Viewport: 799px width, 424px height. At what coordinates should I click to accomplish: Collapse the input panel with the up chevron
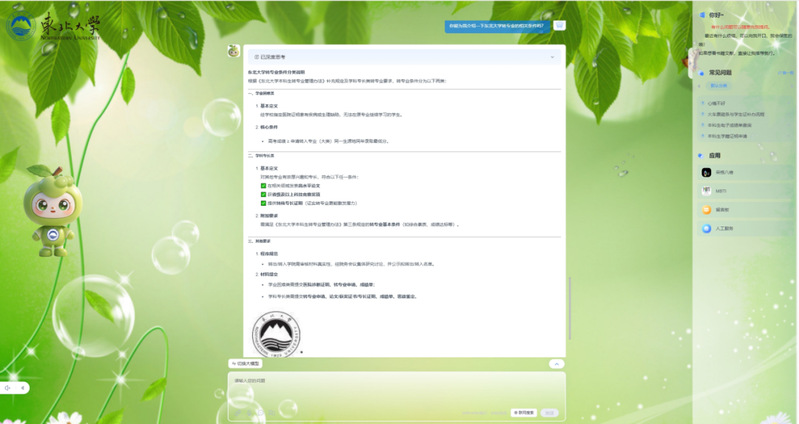556,364
